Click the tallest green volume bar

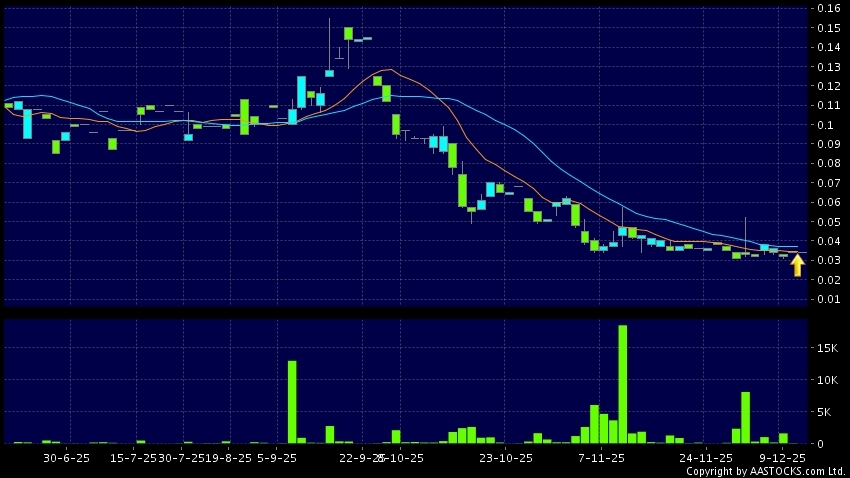click(x=622, y=384)
